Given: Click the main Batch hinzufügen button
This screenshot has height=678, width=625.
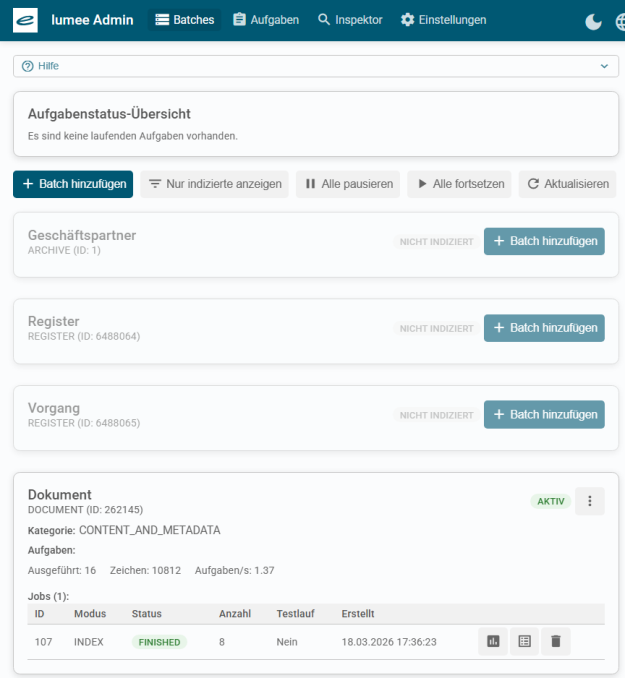Looking at the screenshot, I should (x=73, y=184).
